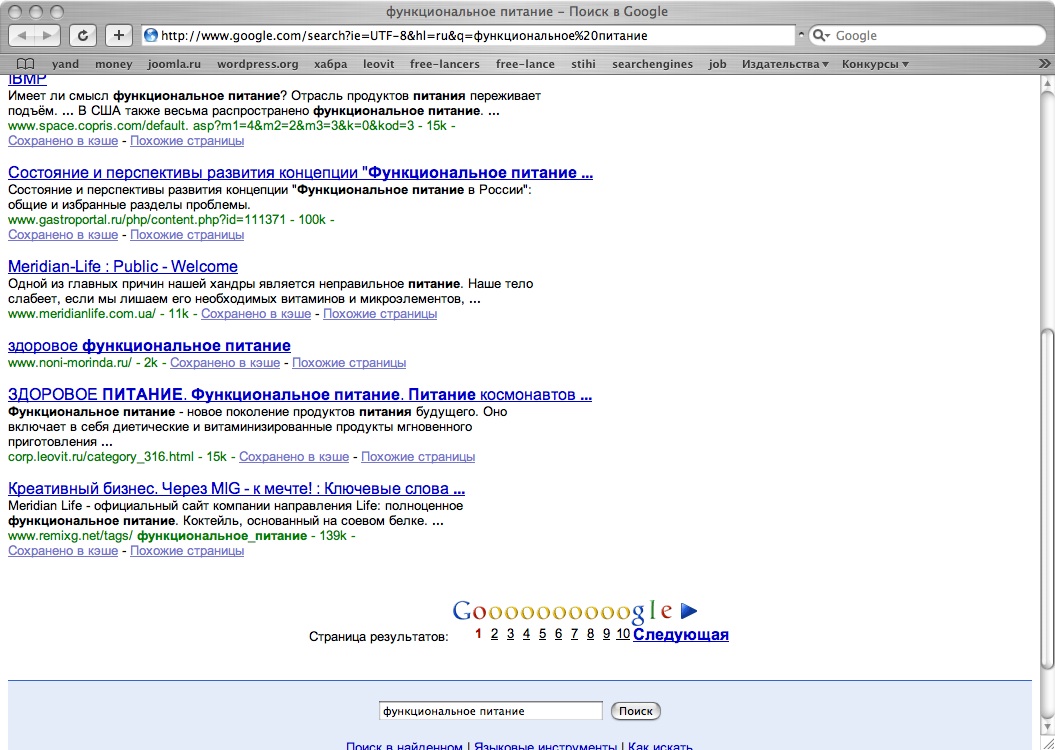Click the scrollbar up arrow at top
The width and height of the screenshot is (1055, 750).
[x=1046, y=82]
